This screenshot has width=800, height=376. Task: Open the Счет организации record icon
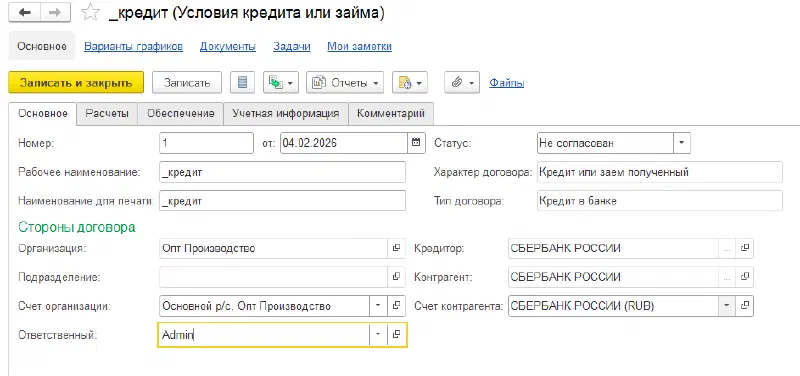pos(396,306)
